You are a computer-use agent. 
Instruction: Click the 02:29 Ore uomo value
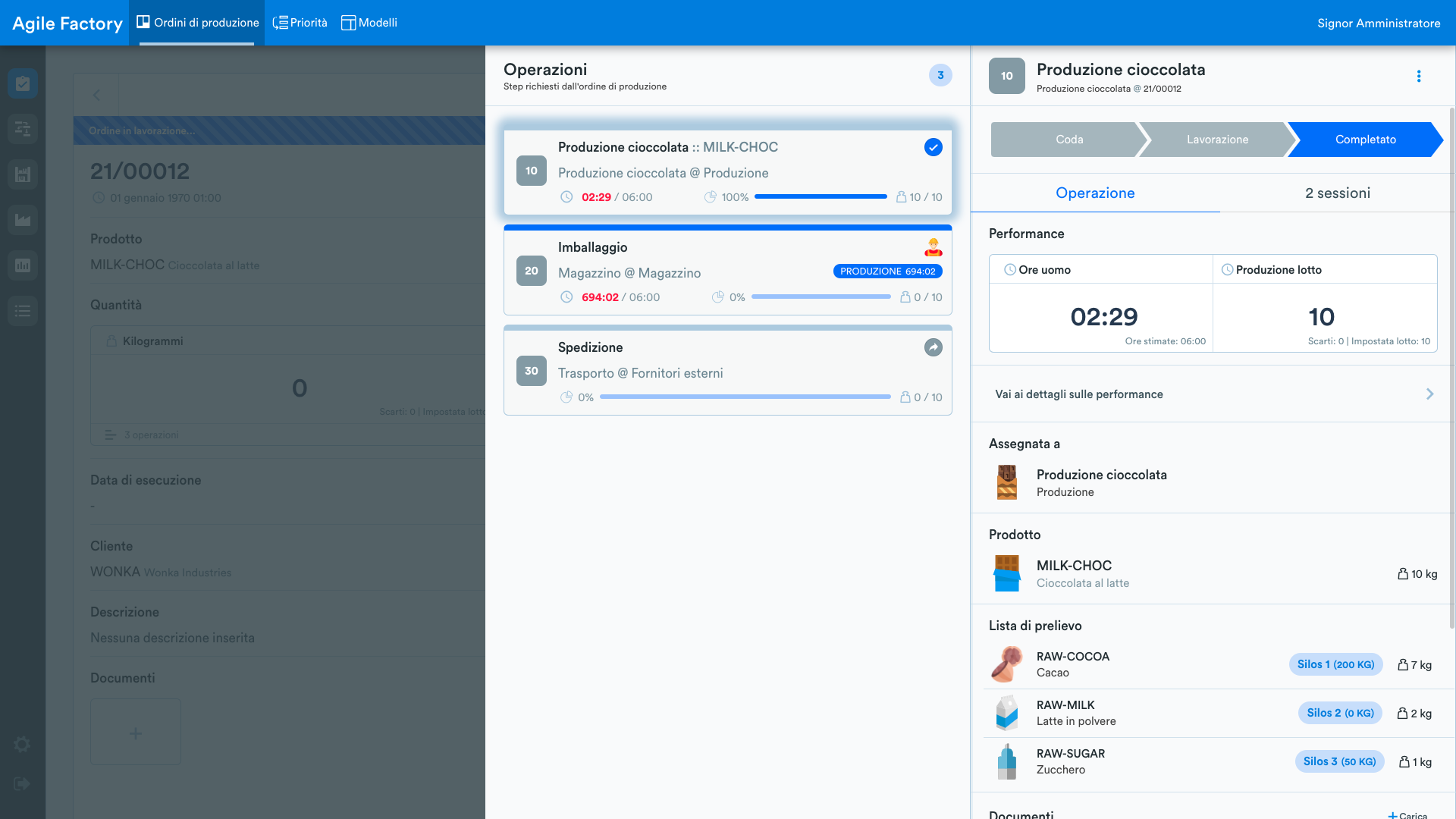pos(1103,317)
